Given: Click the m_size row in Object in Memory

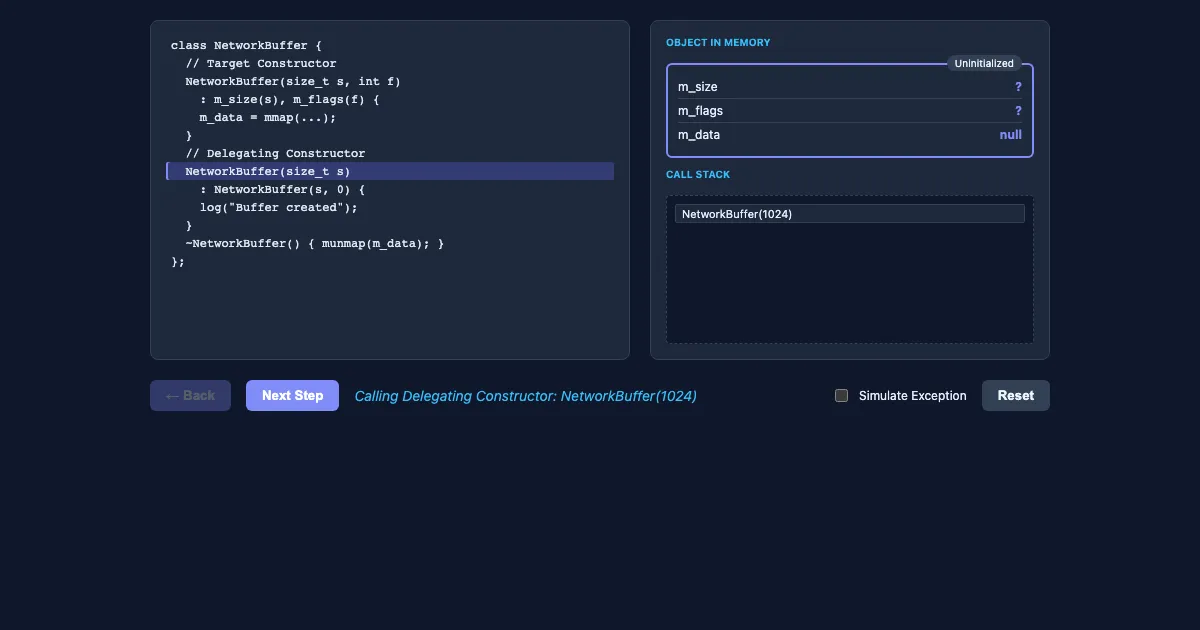Looking at the screenshot, I should pos(850,87).
